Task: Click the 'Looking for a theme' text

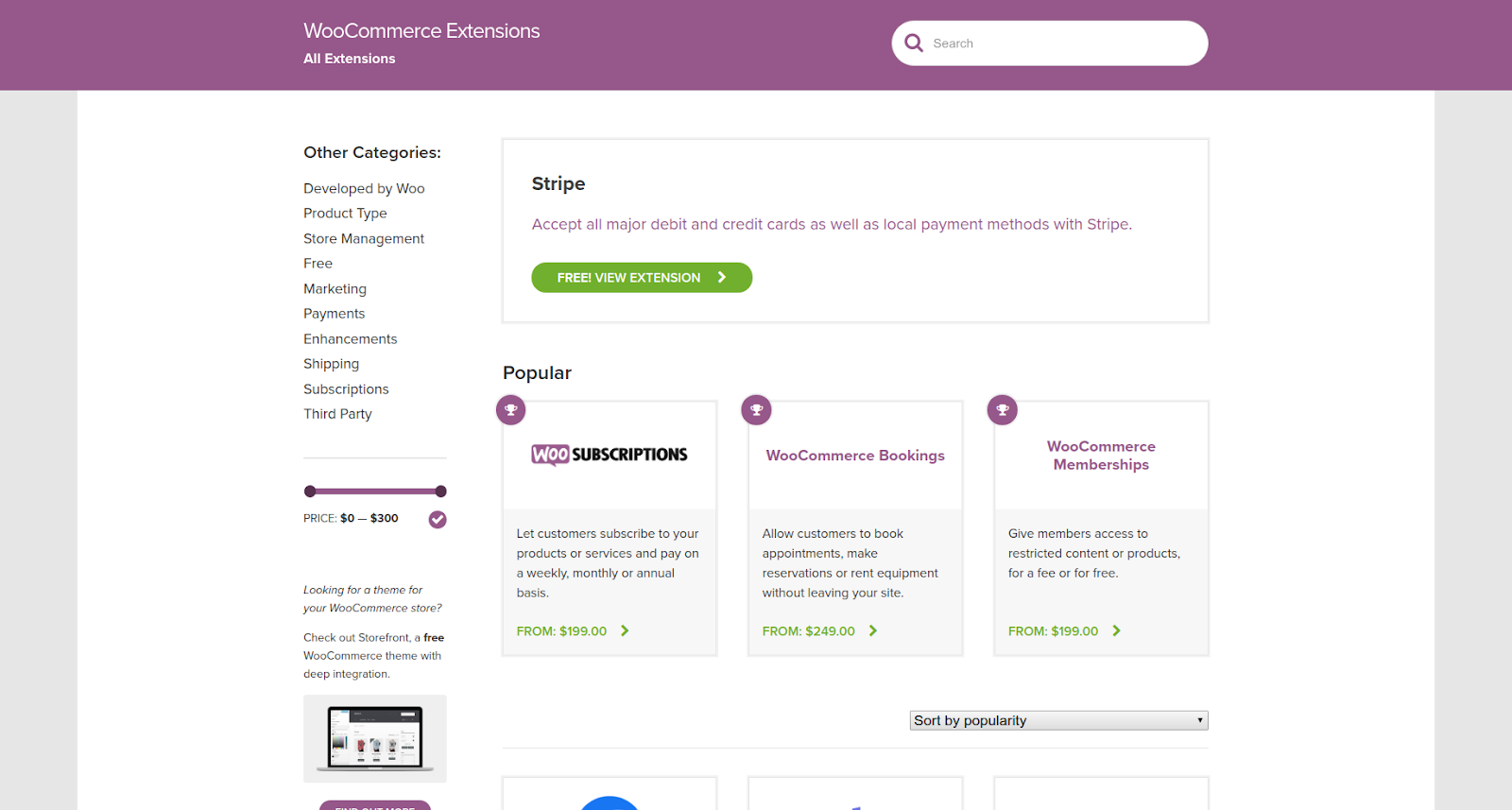Action: (372, 599)
